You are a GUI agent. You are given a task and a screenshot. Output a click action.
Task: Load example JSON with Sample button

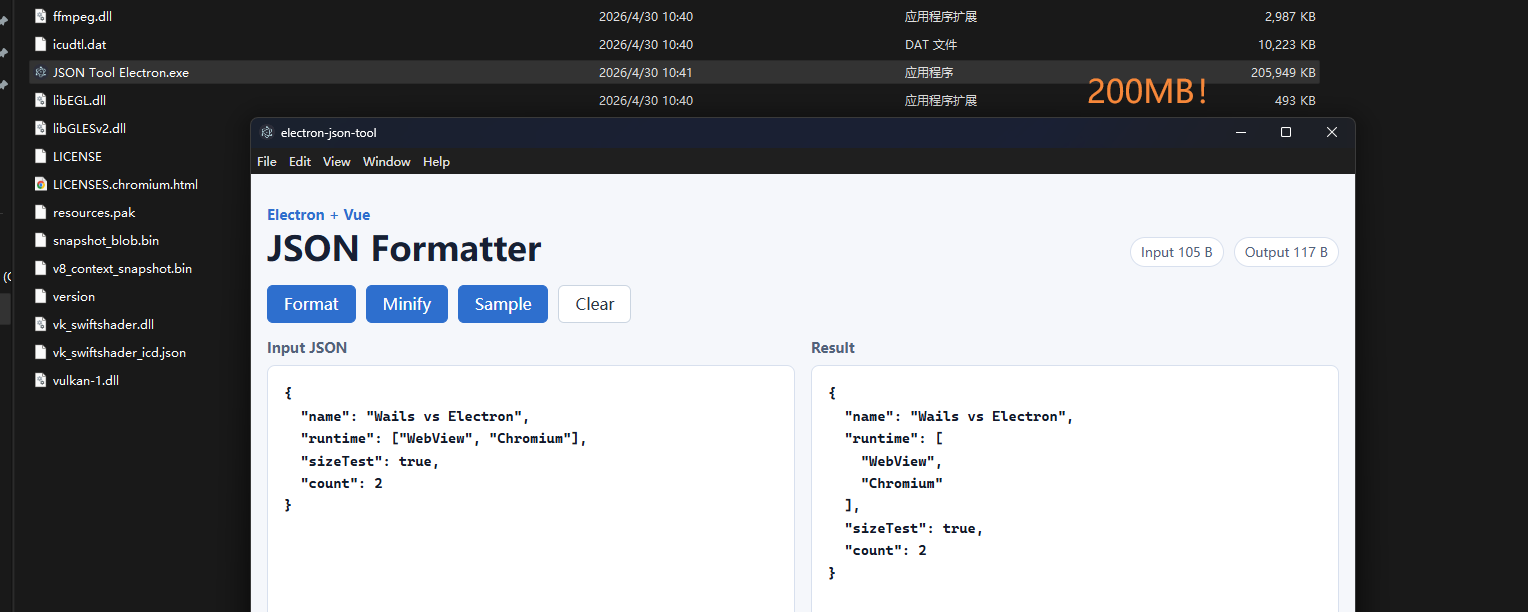point(503,304)
